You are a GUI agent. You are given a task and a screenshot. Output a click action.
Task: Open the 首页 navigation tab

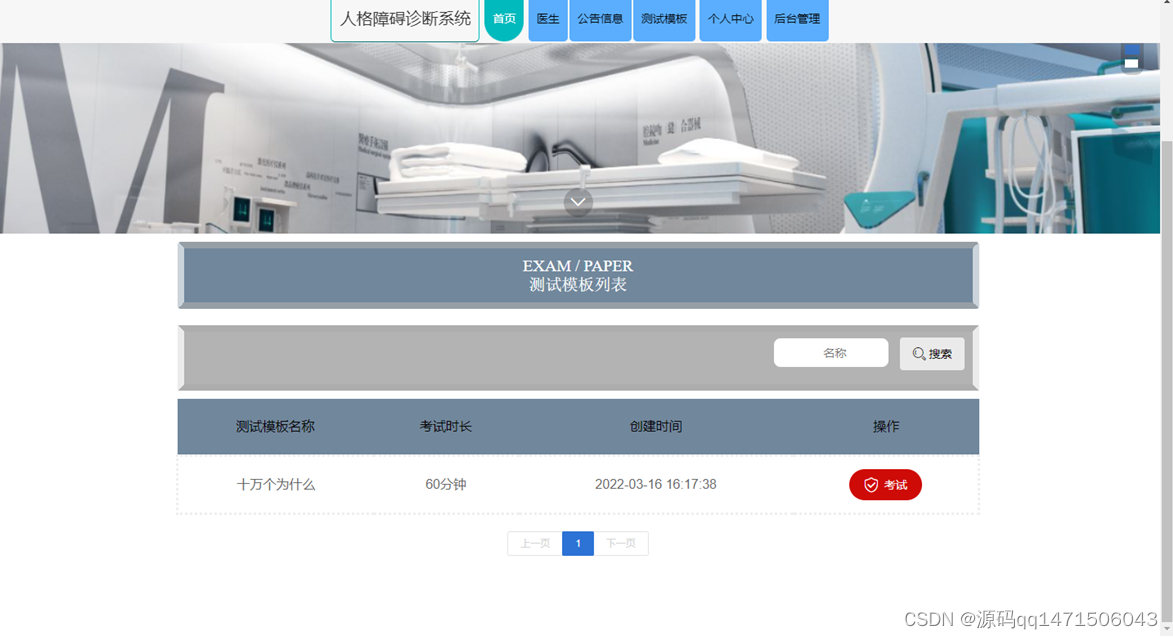pyautogui.click(x=503, y=19)
